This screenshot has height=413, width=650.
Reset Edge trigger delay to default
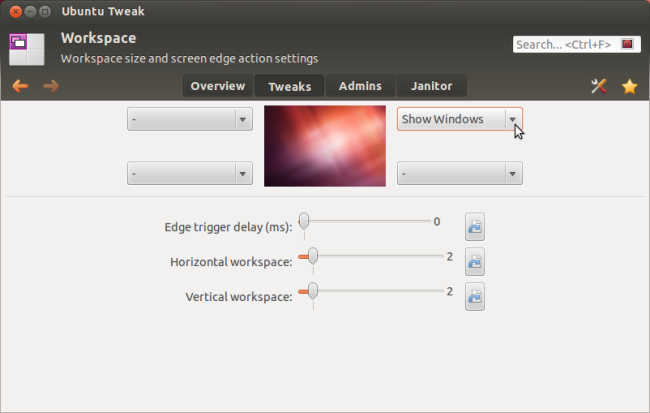click(475, 227)
